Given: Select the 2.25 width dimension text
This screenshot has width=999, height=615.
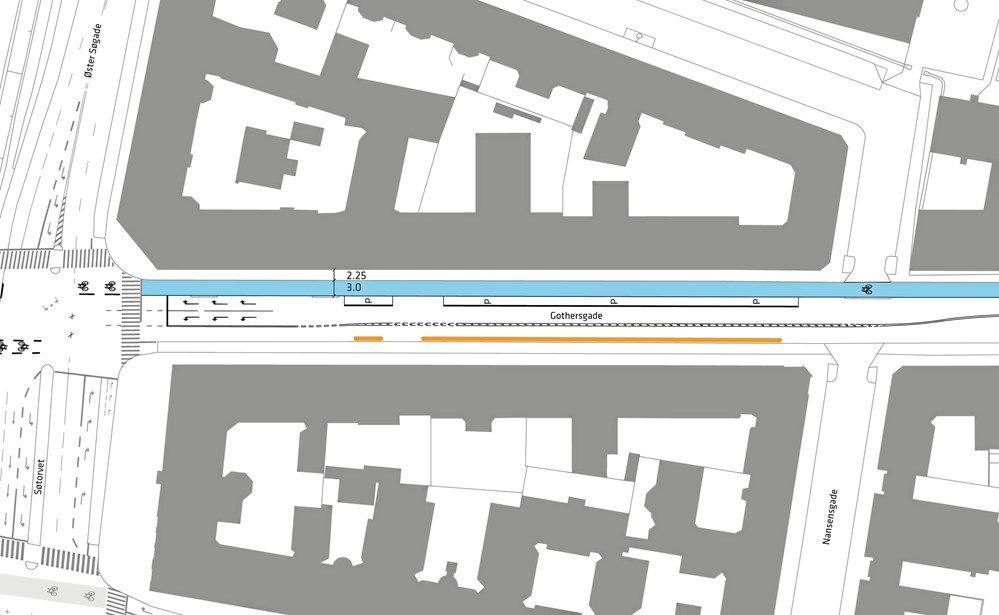Looking at the screenshot, I should (x=356, y=276).
